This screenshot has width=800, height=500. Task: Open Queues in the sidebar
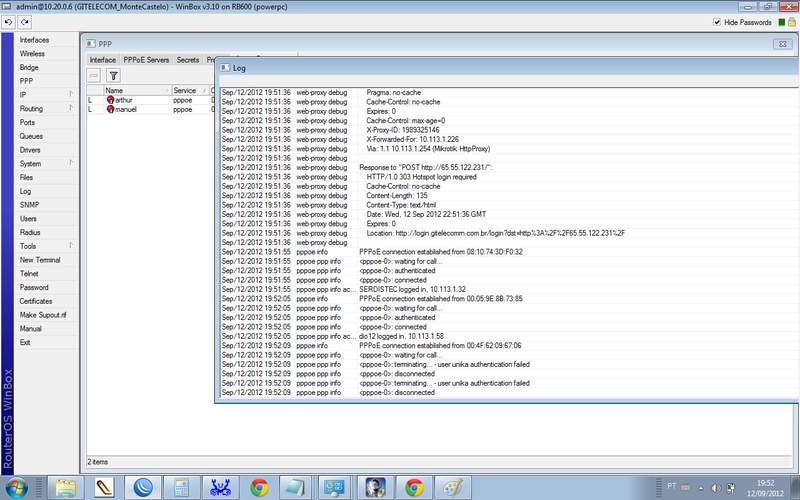point(31,136)
